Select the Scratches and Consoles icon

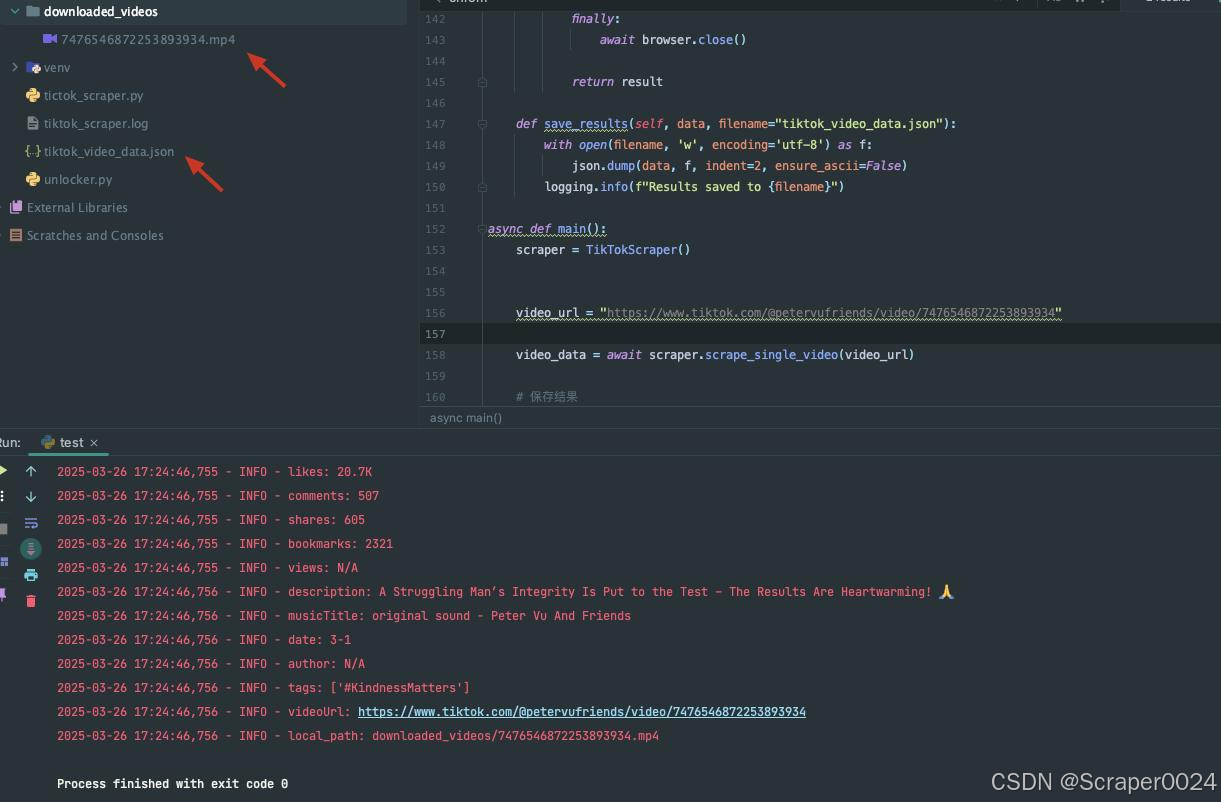click(x=16, y=235)
